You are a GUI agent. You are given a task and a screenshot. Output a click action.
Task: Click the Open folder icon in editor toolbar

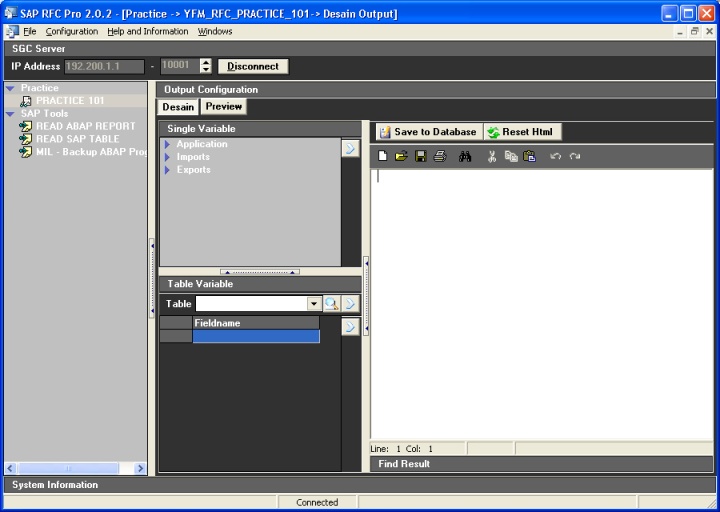pos(401,157)
